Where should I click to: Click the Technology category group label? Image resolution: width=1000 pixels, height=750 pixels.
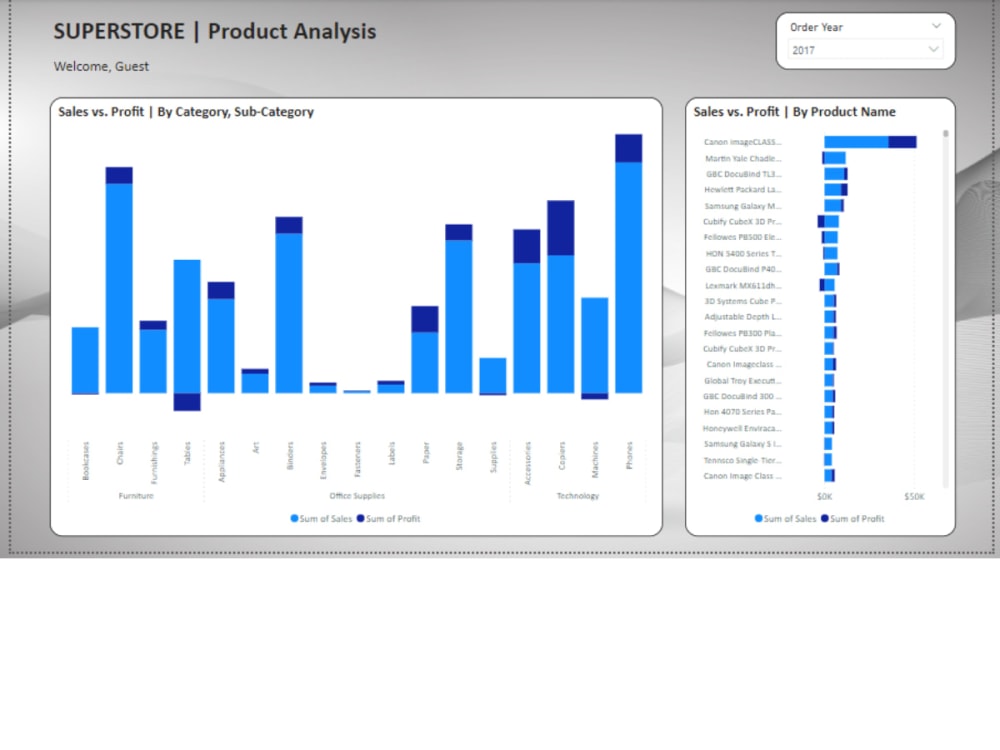click(578, 495)
